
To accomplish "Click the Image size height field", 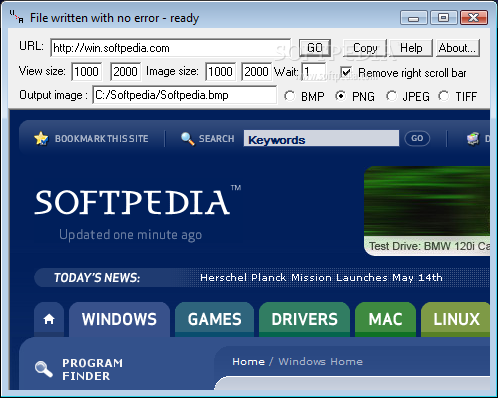I will [x=256, y=72].
